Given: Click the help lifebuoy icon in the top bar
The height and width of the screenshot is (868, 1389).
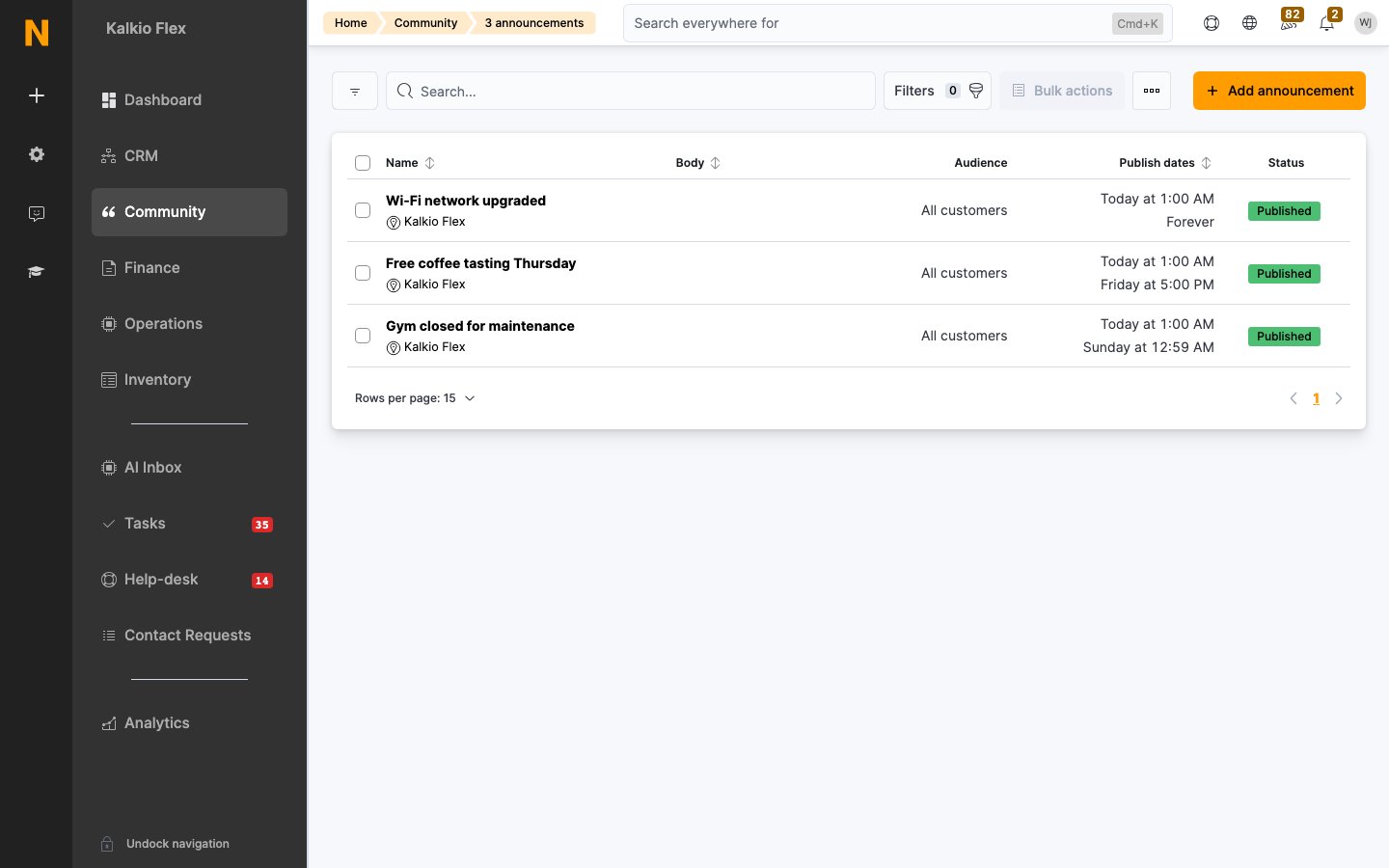Looking at the screenshot, I should click(x=1212, y=23).
